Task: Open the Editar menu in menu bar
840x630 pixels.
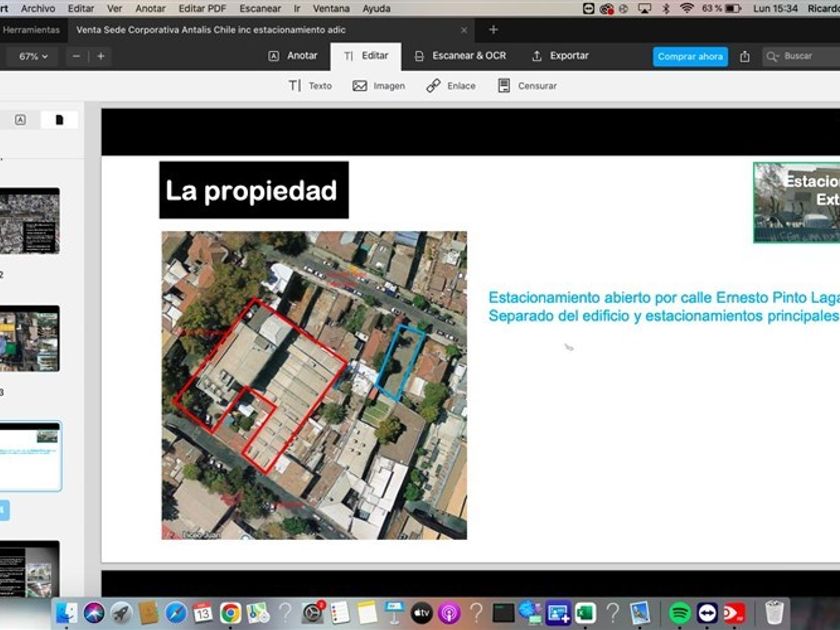Action: tap(81, 9)
